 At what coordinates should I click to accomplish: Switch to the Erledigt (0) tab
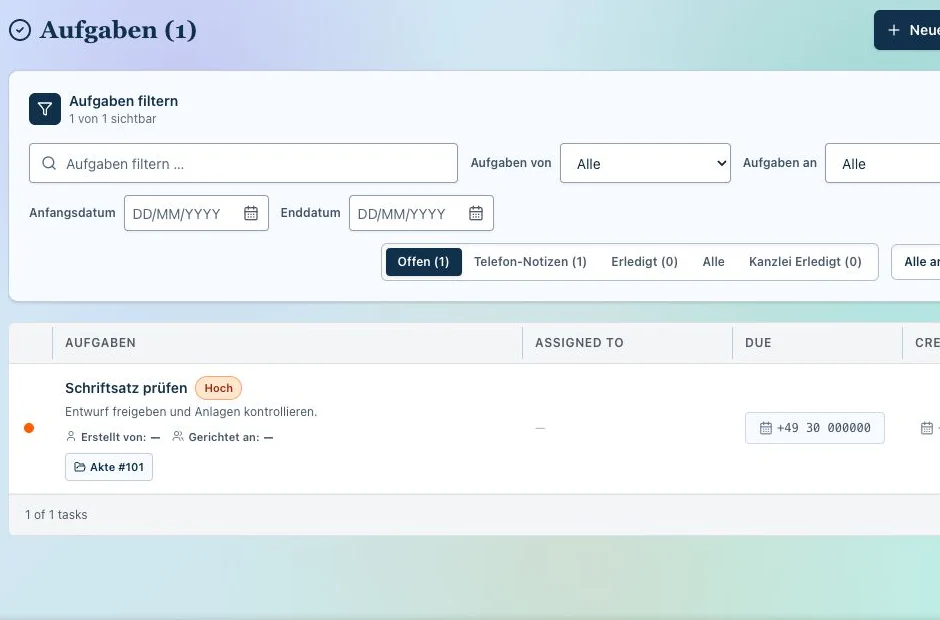[644, 262]
